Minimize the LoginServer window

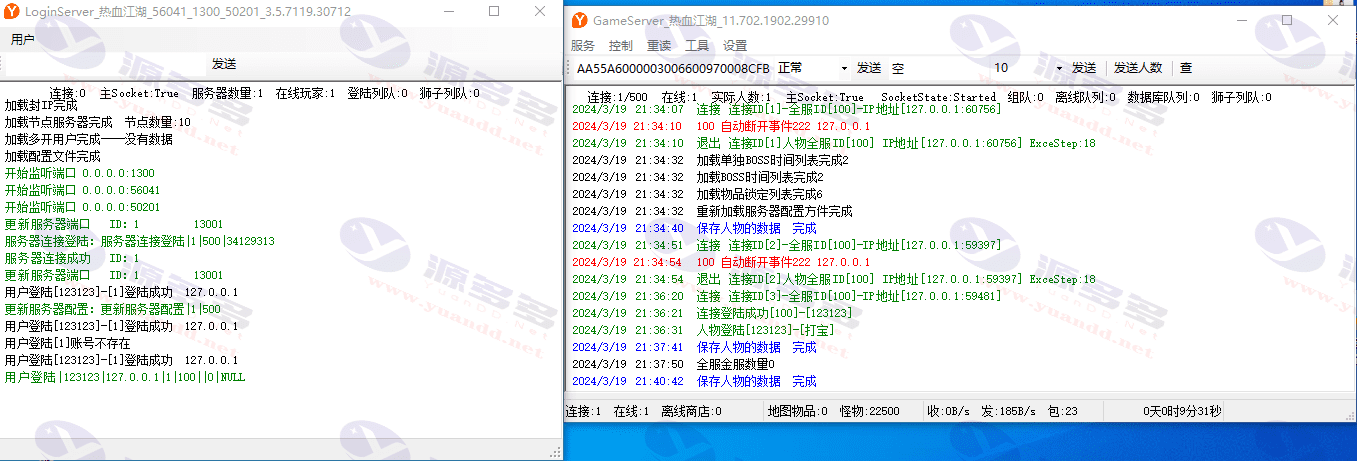[449, 11]
